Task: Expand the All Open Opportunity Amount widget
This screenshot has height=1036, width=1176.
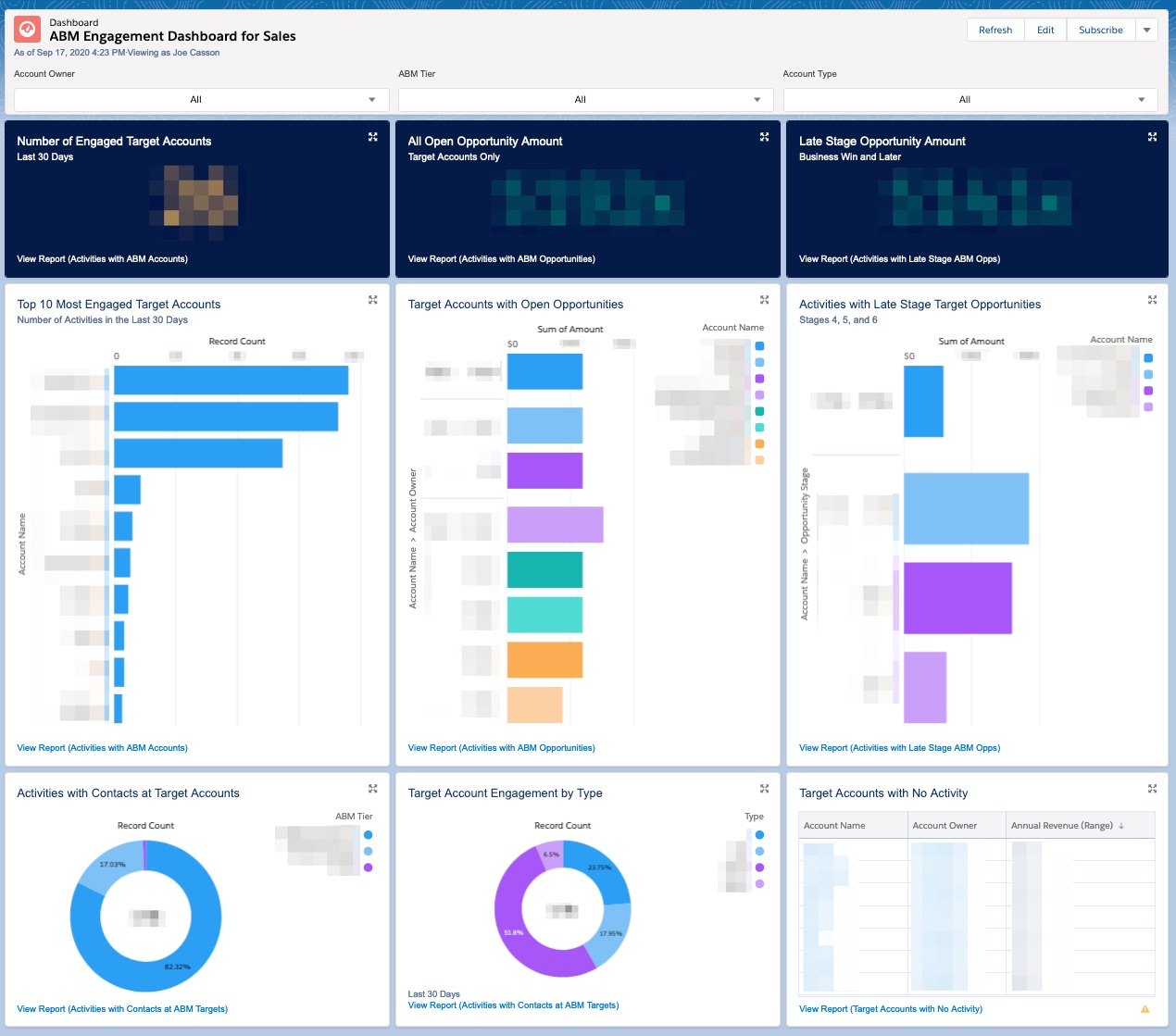Action: (764, 136)
